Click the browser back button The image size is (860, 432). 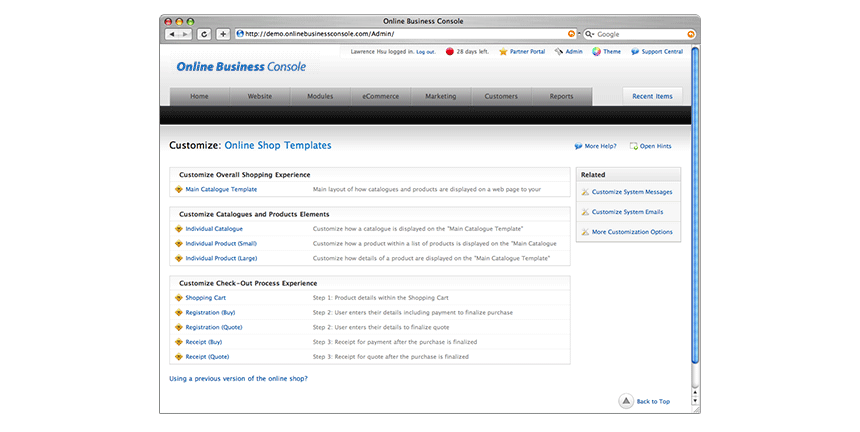coord(172,34)
